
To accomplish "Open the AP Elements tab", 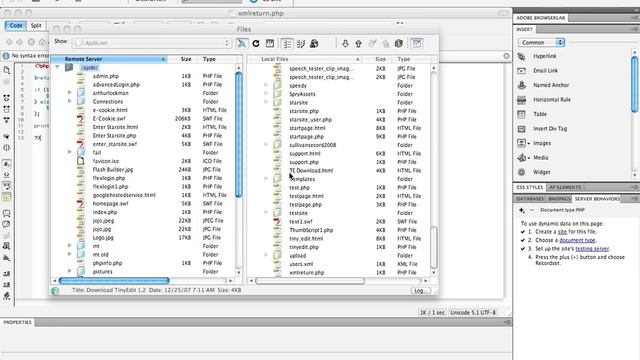I will (565, 187).
